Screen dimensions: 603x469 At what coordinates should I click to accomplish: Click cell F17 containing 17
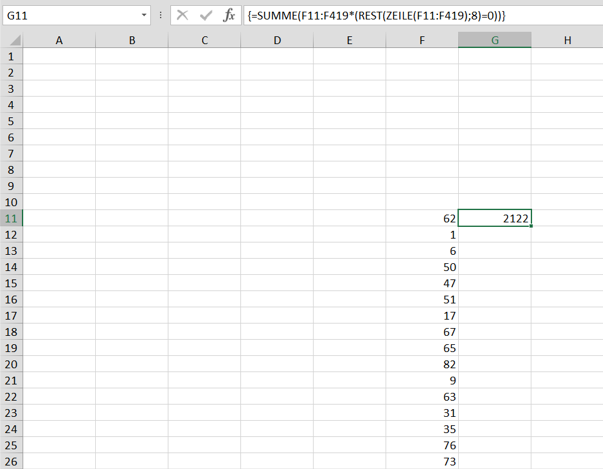tap(422, 315)
